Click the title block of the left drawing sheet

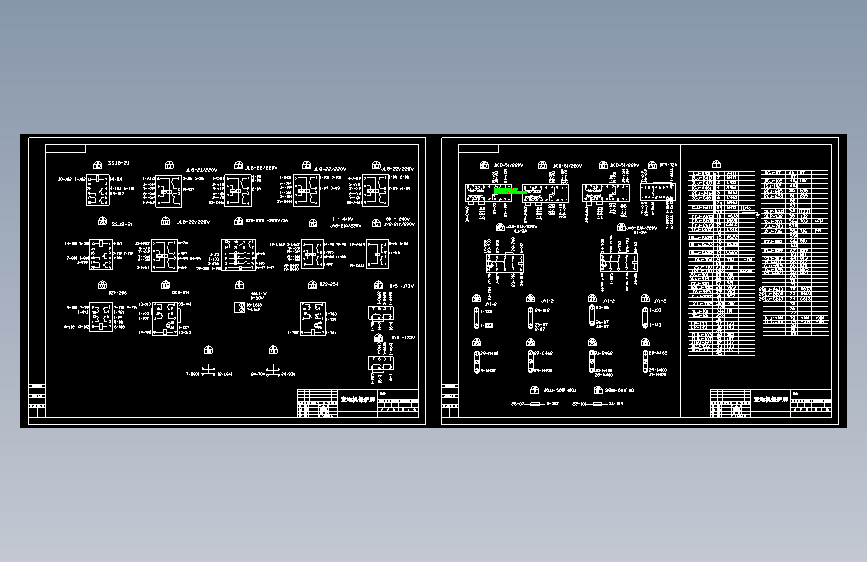[358, 403]
